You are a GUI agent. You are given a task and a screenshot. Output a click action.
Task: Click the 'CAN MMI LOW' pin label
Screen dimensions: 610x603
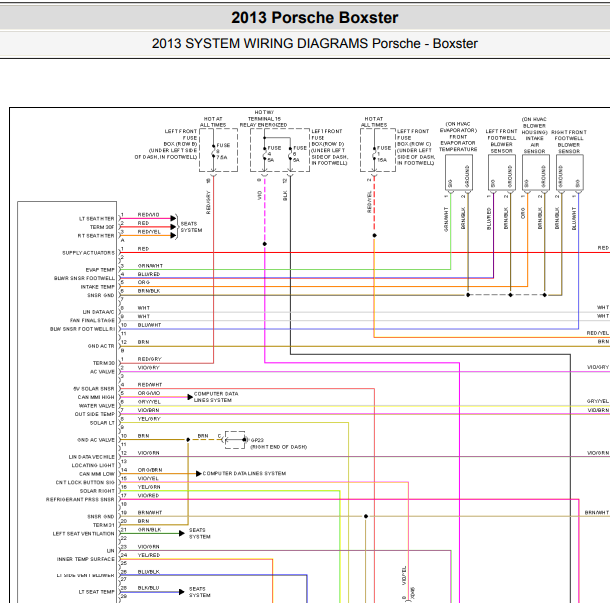pyautogui.click(x=96, y=474)
